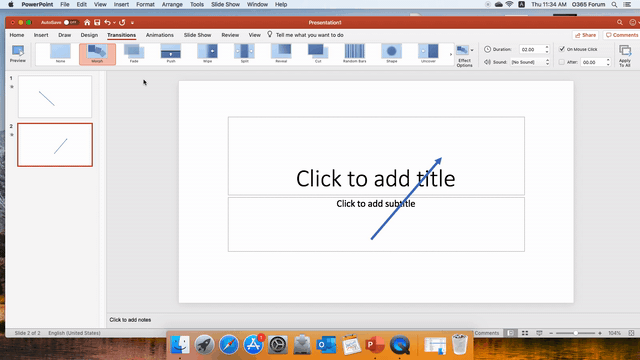Expand the transitions gallery arrow
Viewport: 640px width, 360px height.
click(451, 54)
